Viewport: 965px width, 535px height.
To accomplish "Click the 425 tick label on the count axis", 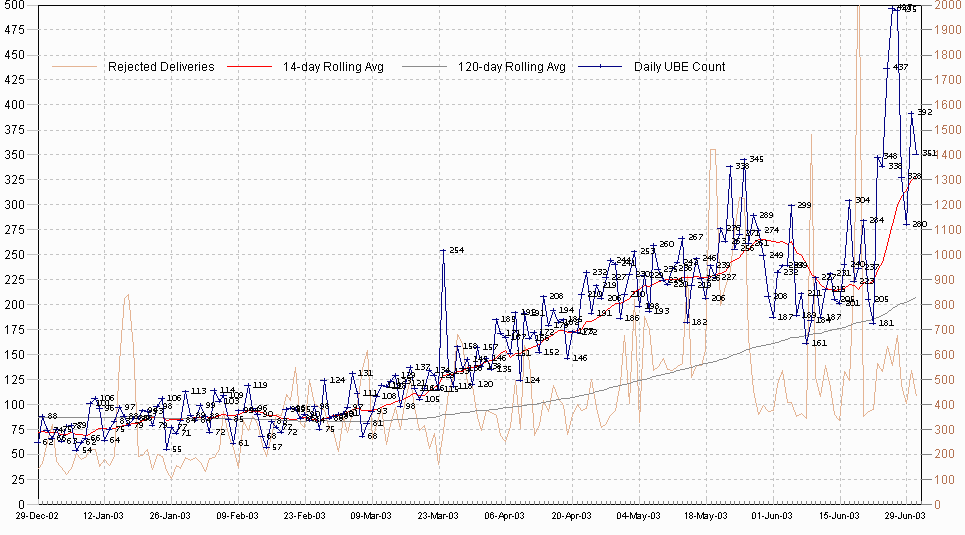I will [x=14, y=79].
